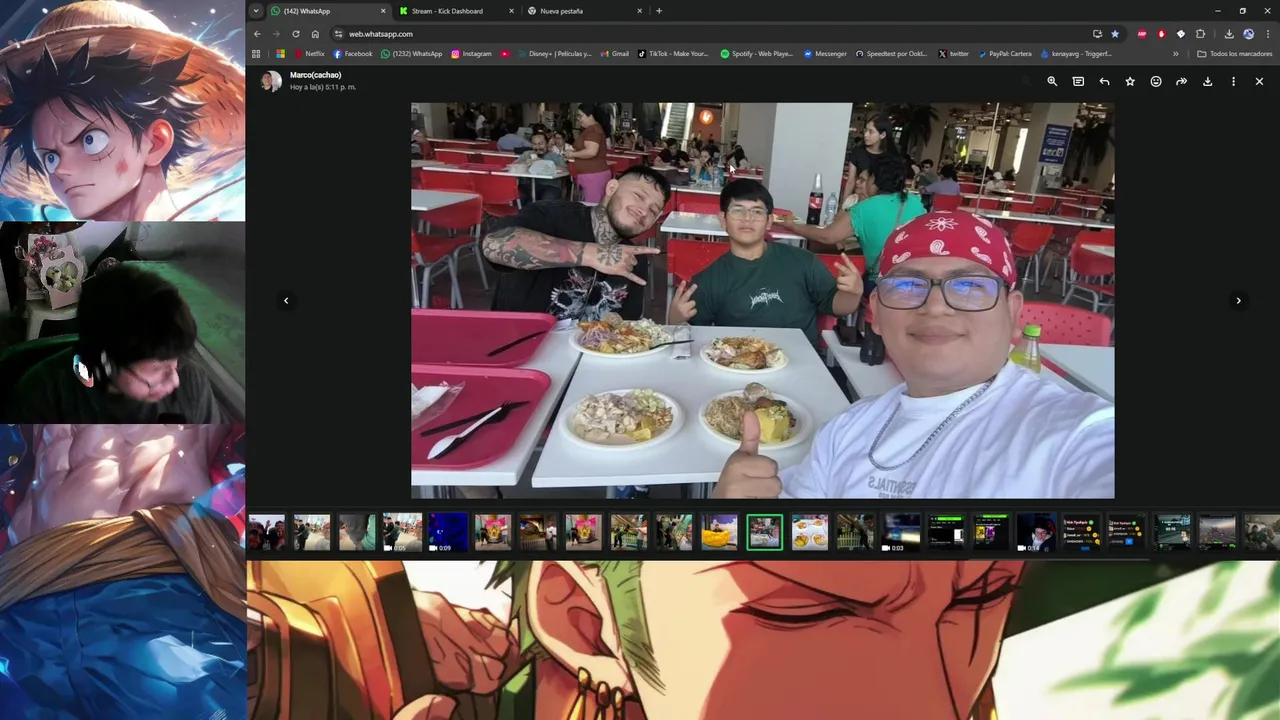The width and height of the screenshot is (1280, 720).
Task: Go to the browser home page icon
Action: 315,34
